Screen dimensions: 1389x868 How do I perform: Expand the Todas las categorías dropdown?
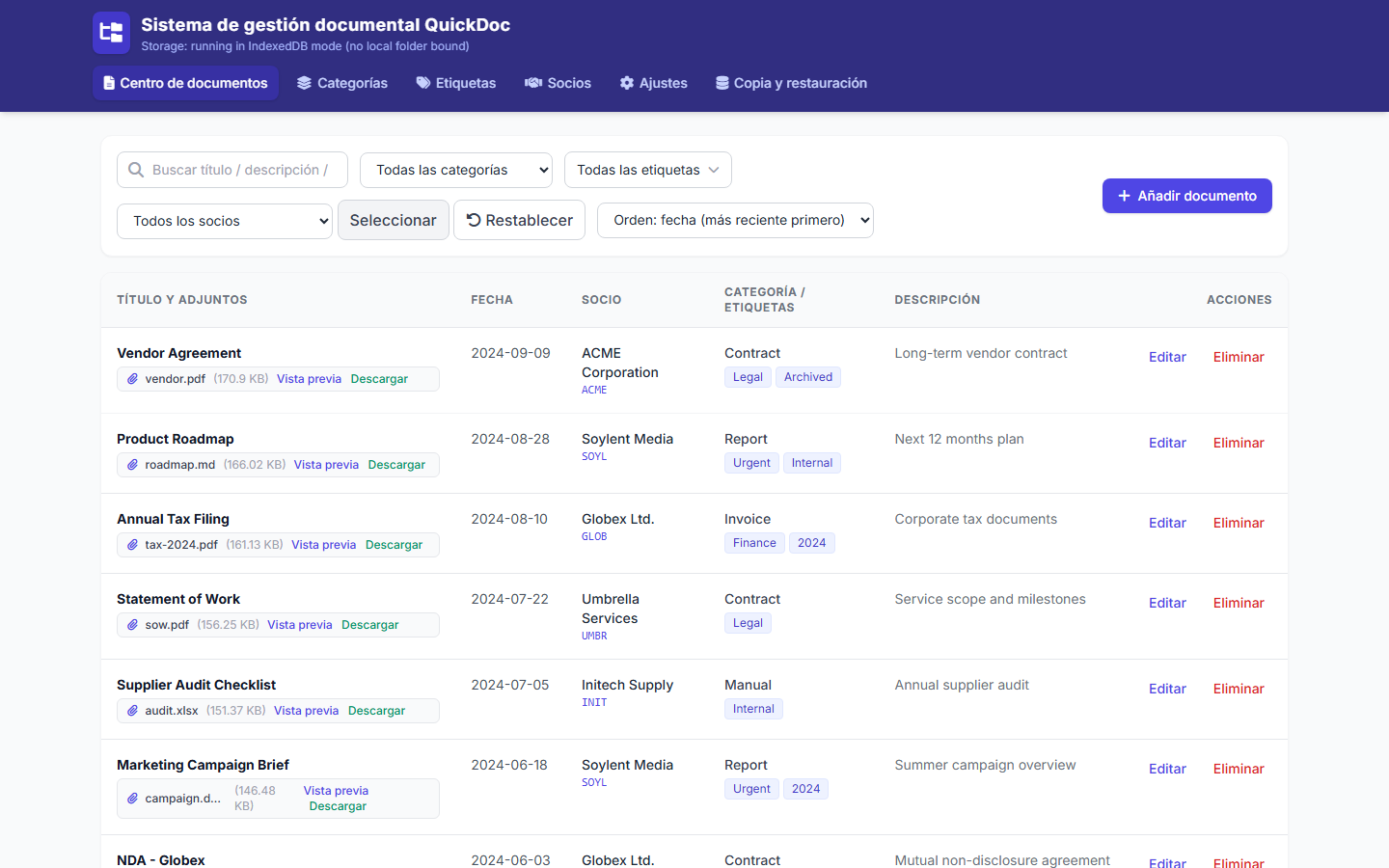click(x=456, y=170)
